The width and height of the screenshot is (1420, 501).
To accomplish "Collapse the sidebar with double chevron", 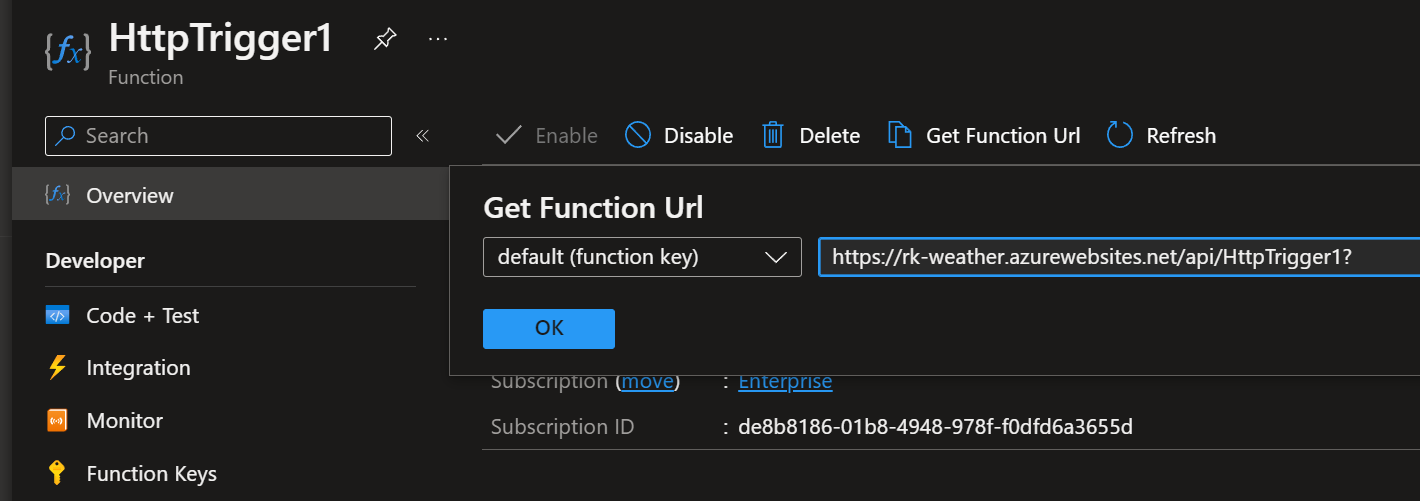I will point(422,136).
